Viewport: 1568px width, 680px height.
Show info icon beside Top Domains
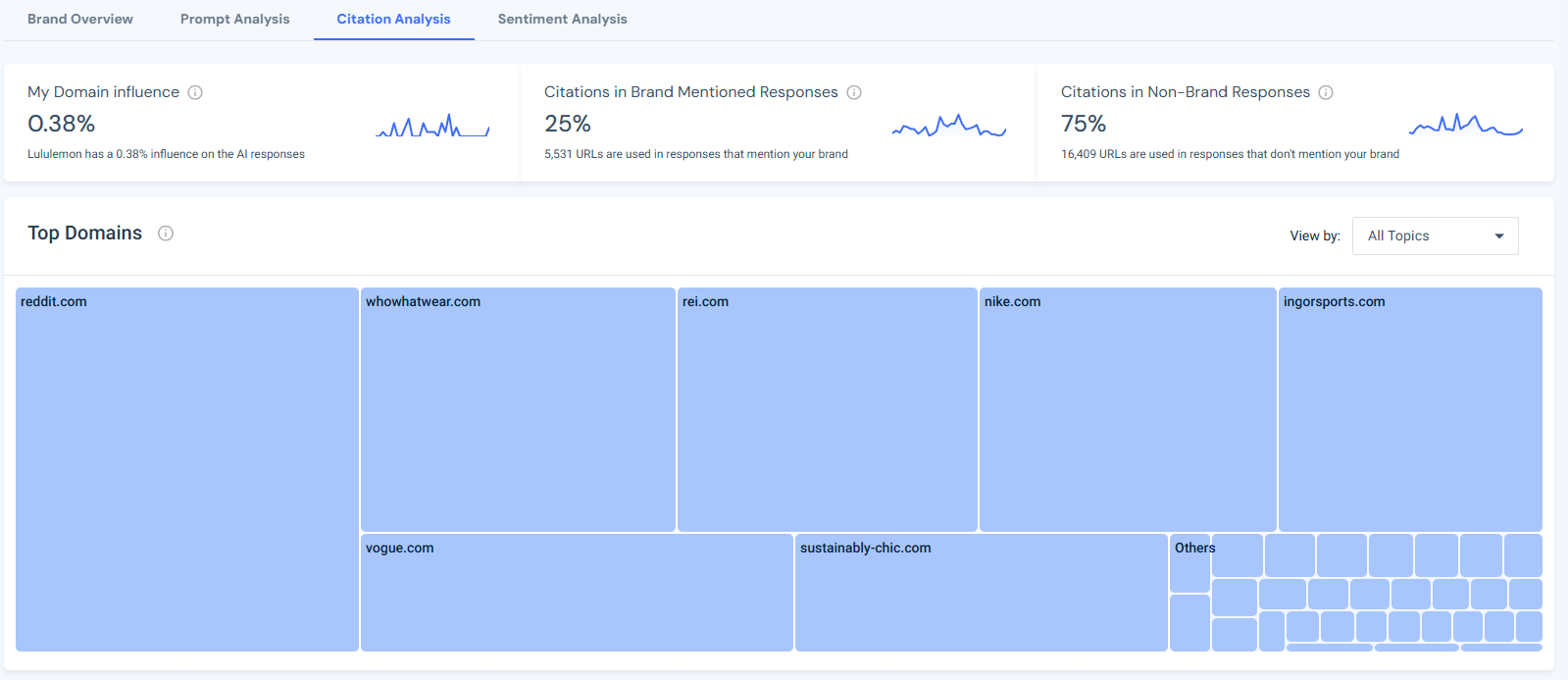click(166, 234)
